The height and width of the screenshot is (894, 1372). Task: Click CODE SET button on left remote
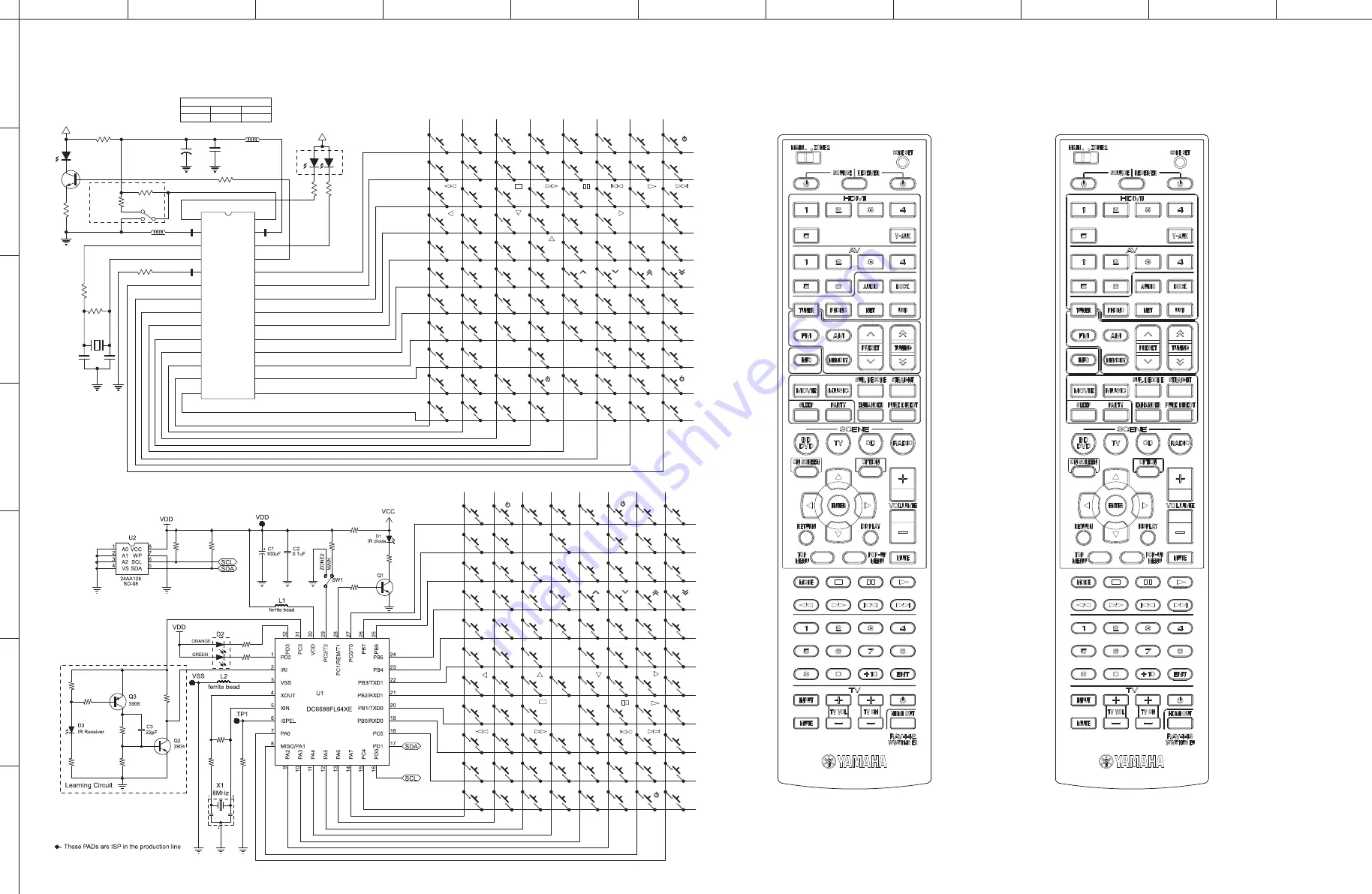pos(902,161)
